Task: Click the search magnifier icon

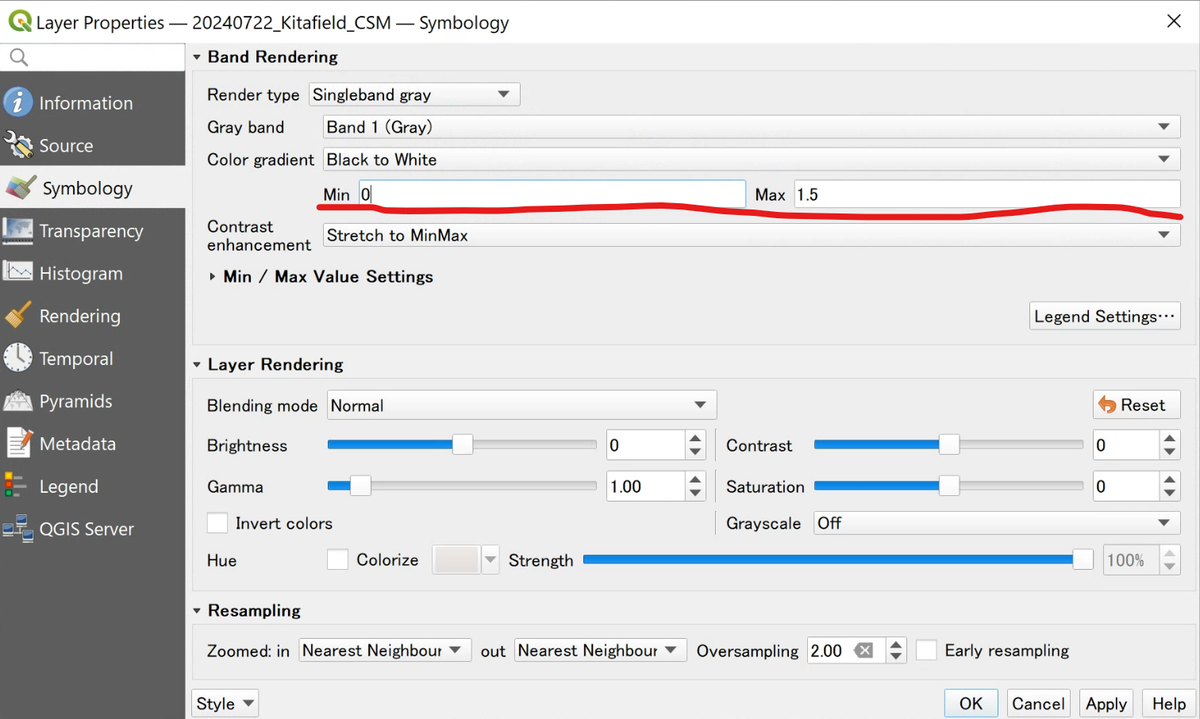Action: (18, 58)
